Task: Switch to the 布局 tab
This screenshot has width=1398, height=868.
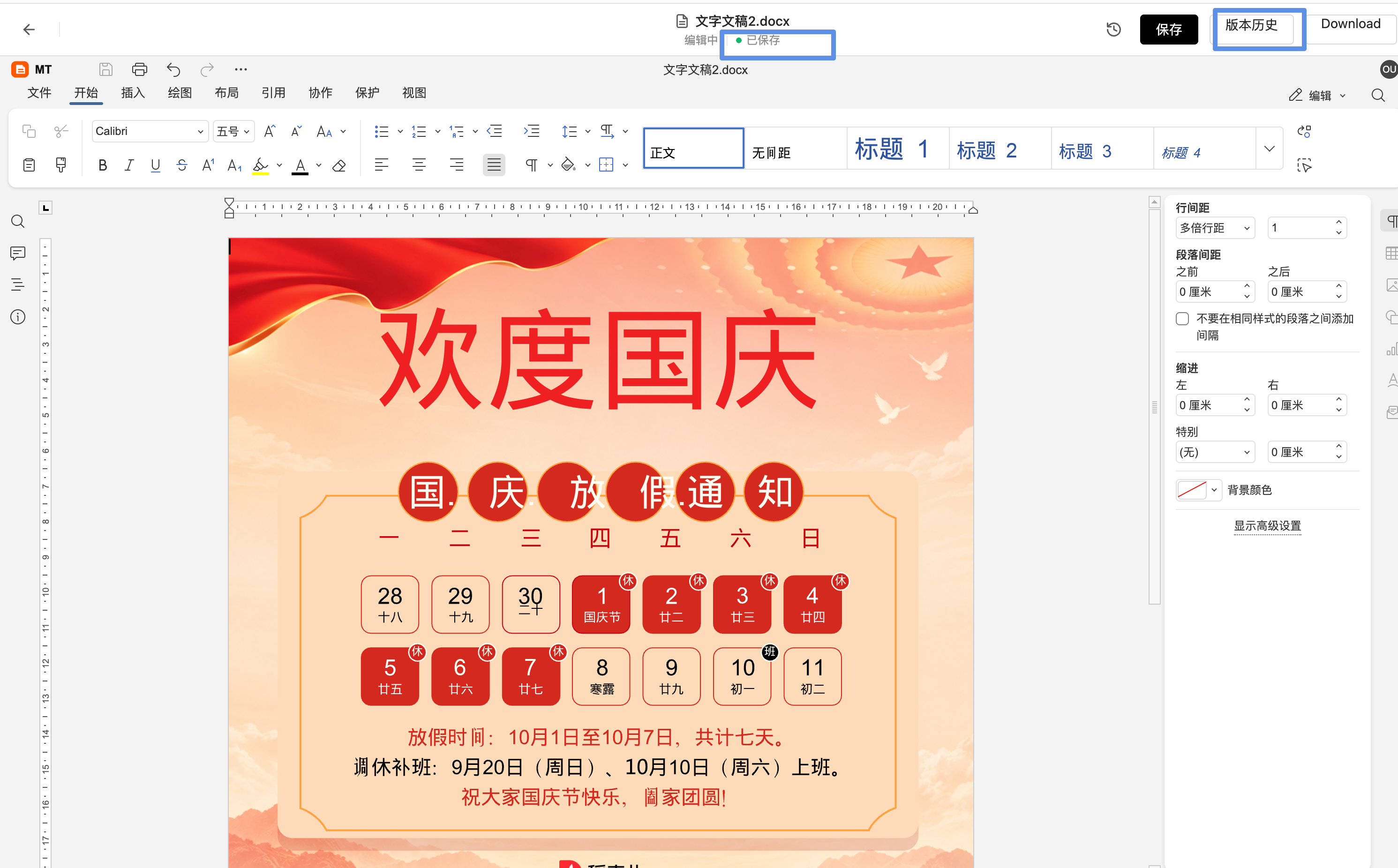Action: point(227,93)
